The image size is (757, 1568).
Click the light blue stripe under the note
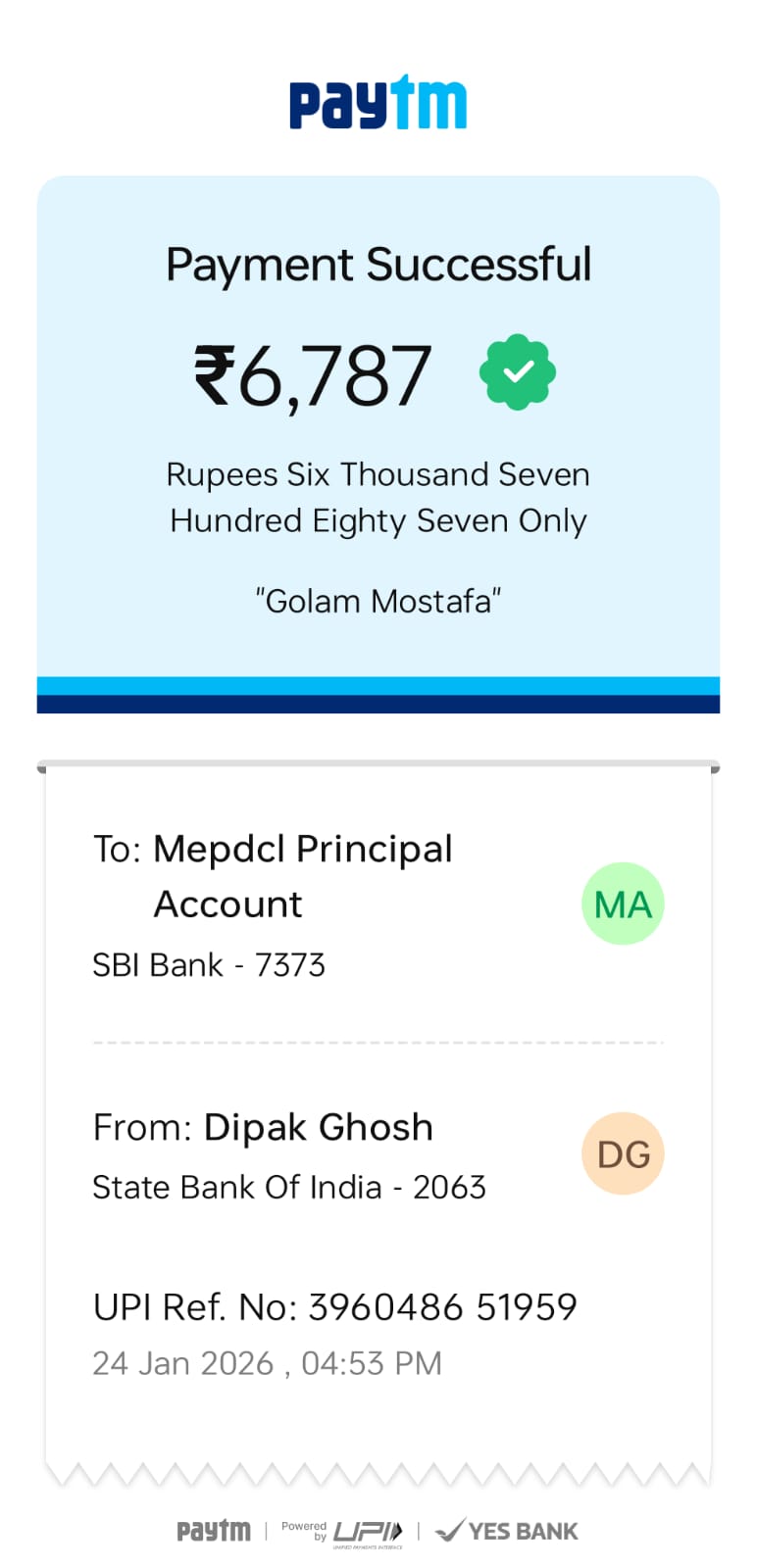(x=378, y=685)
